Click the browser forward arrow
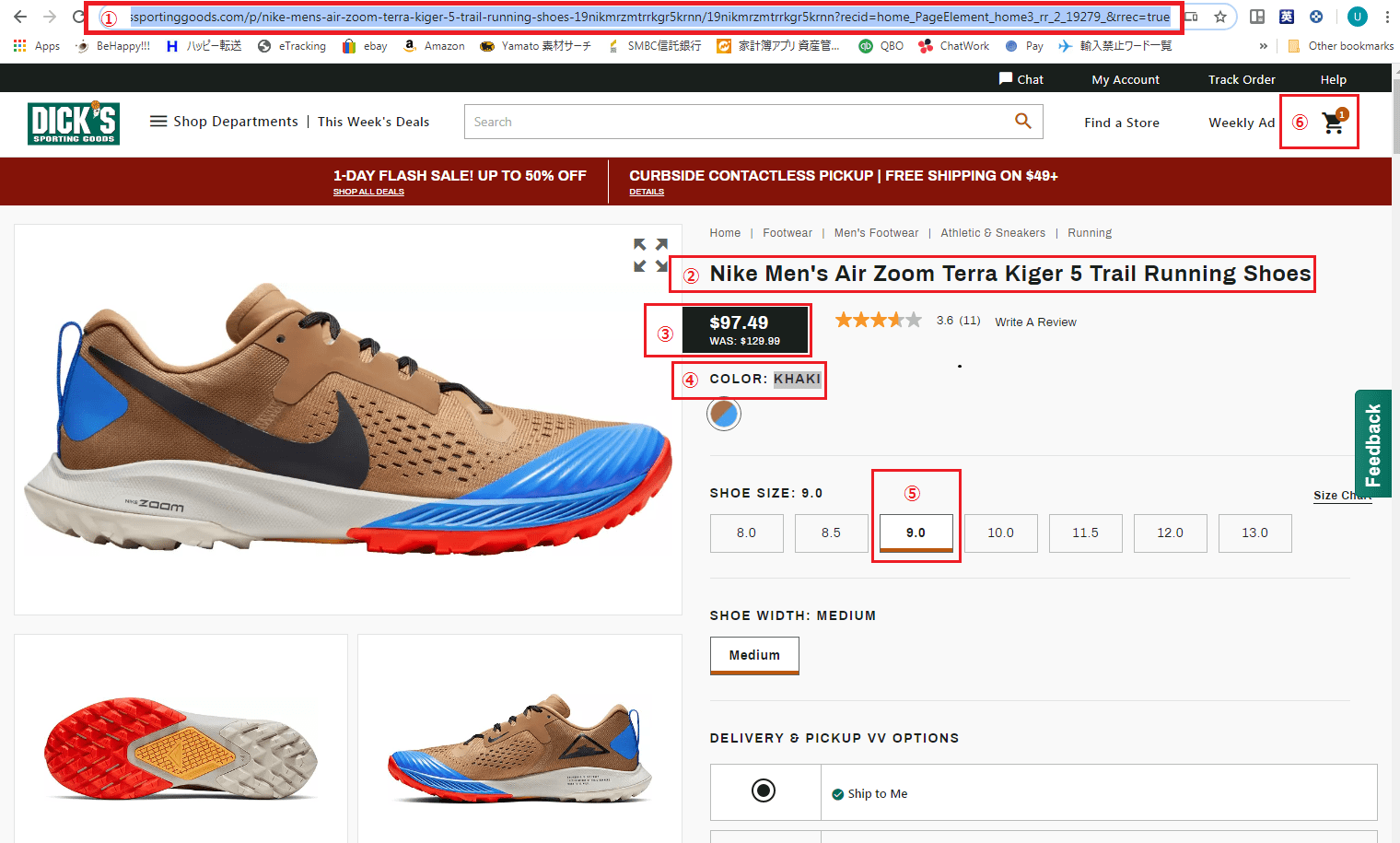1400x843 pixels. (x=50, y=17)
